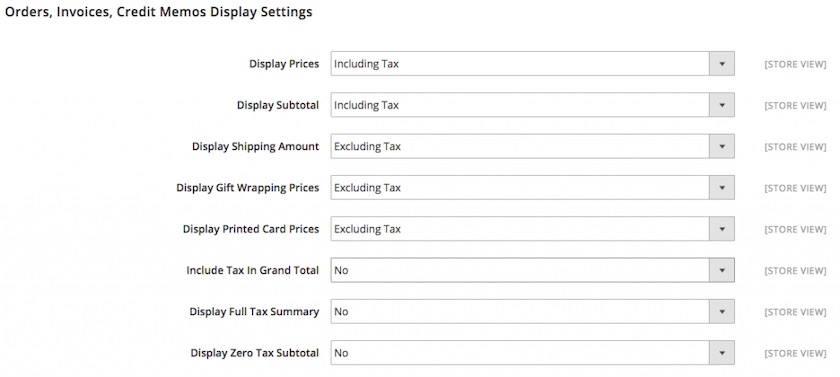This screenshot has width=840, height=377.
Task: Open the Include Tax In Grand Total dropdown arrow
Action: 722,270
